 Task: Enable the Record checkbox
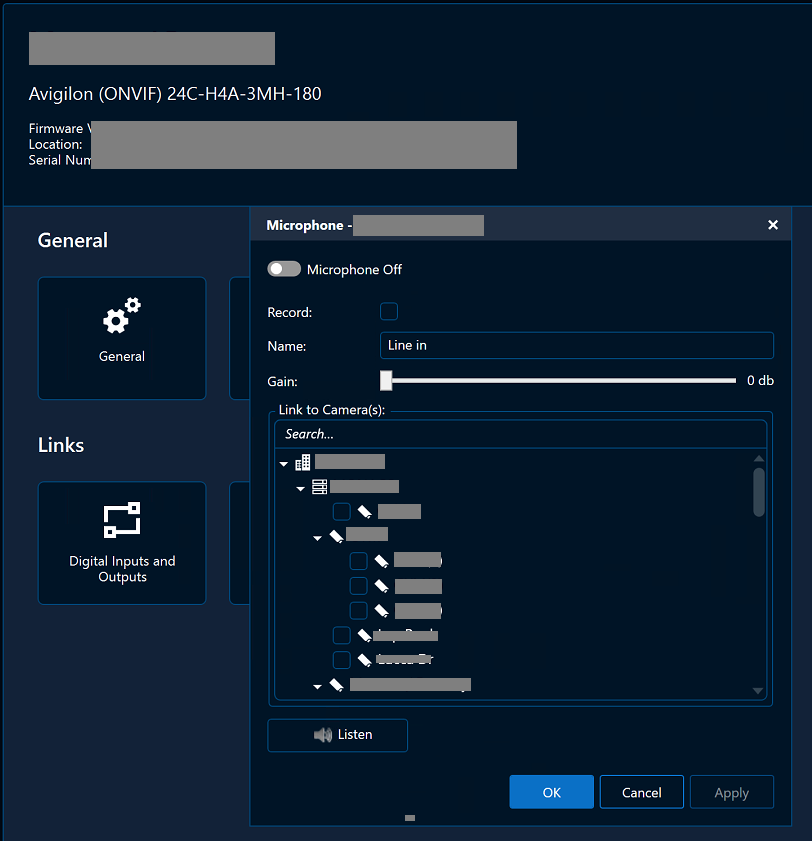(x=389, y=312)
